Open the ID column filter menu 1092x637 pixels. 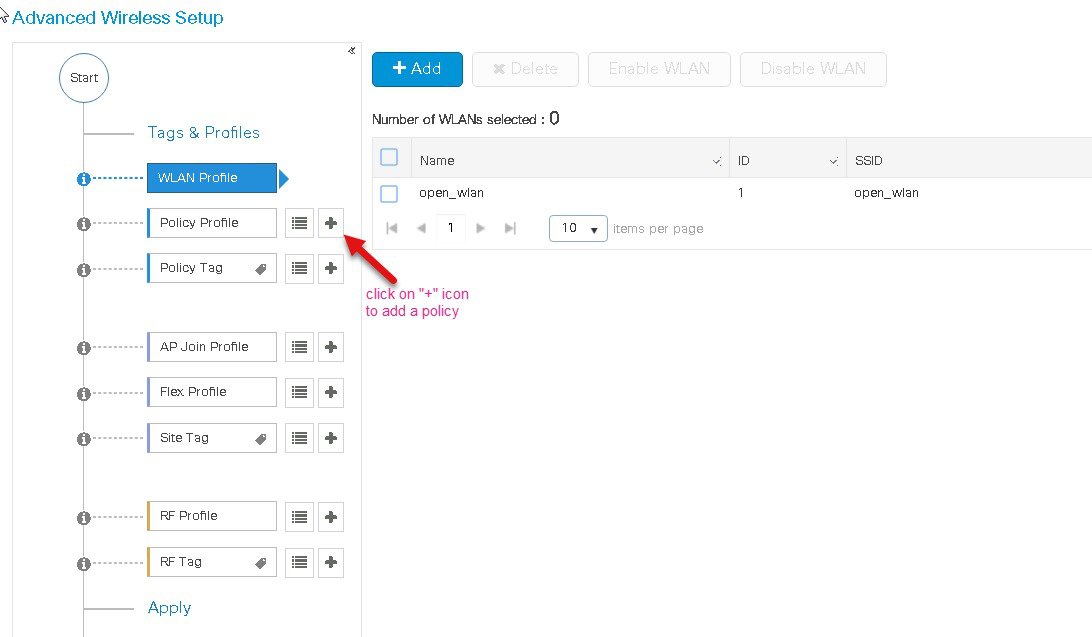tap(834, 162)
